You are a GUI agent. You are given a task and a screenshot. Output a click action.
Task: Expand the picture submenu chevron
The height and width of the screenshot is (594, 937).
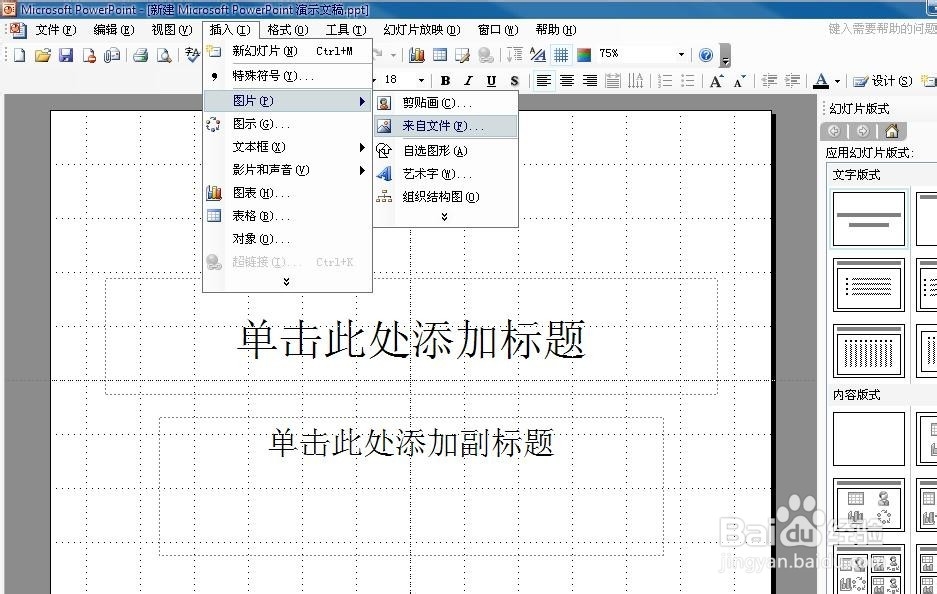pyautogui.click(x=445, y=217)
